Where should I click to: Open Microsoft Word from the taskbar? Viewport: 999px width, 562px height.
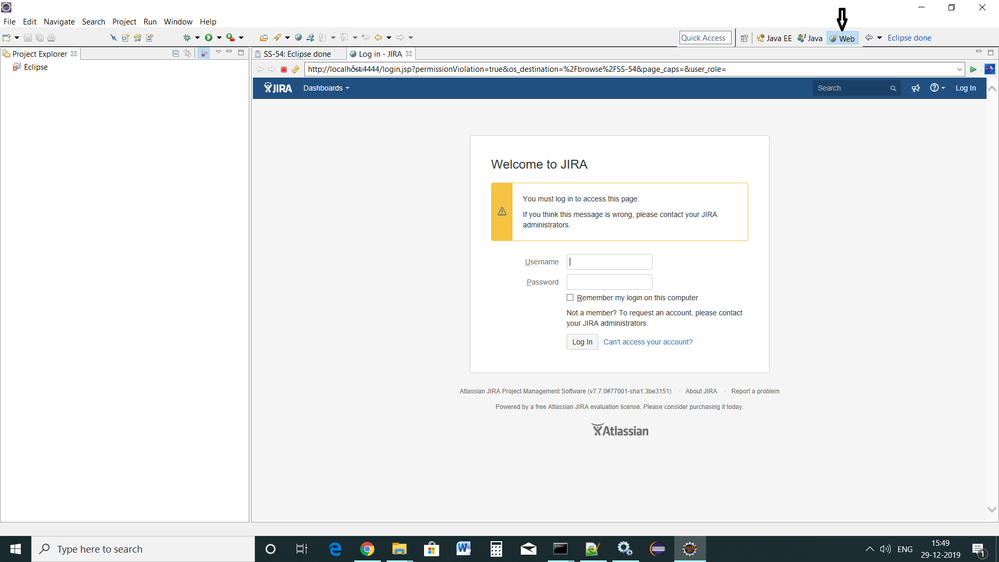click(463, 549)
